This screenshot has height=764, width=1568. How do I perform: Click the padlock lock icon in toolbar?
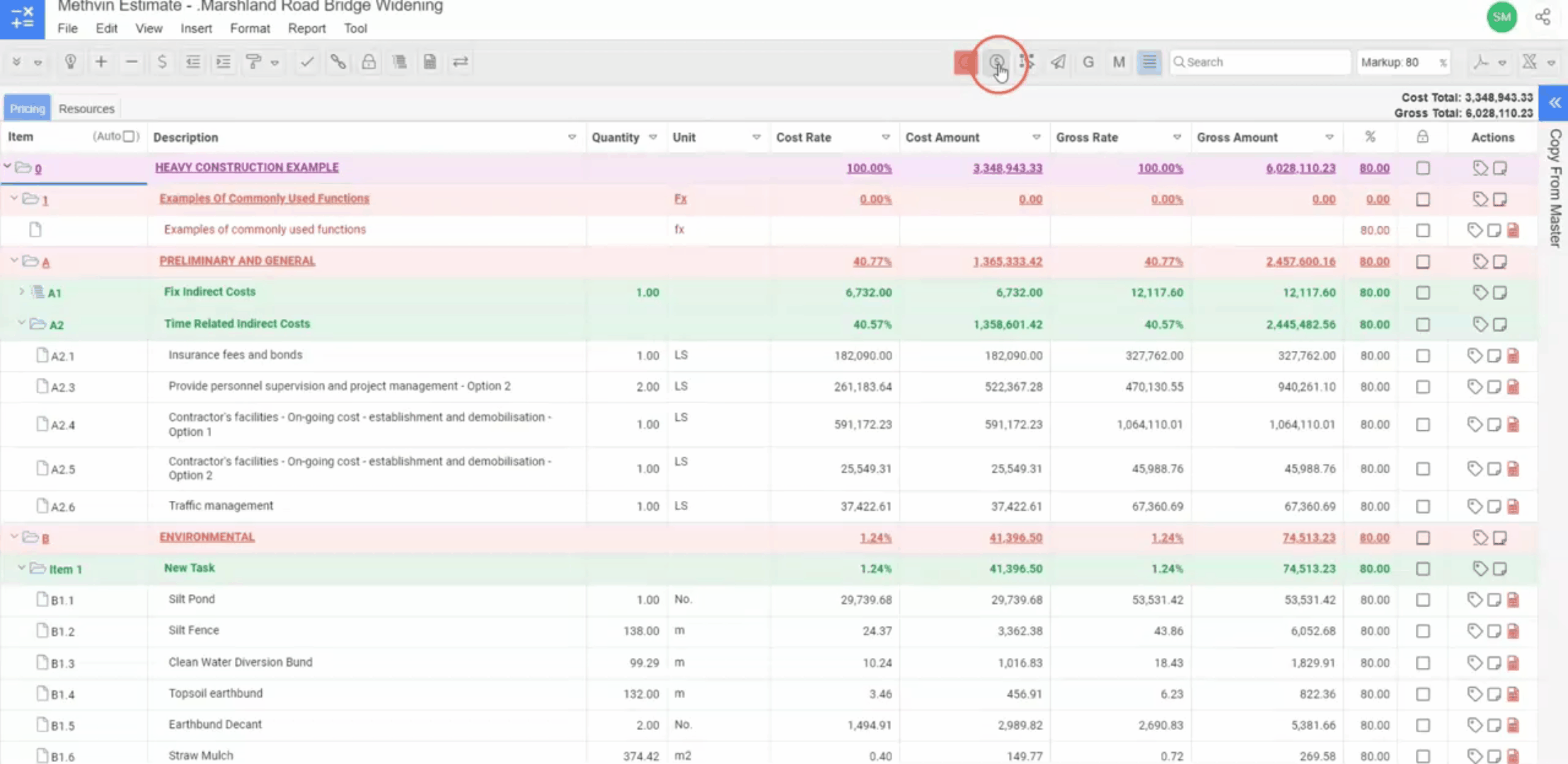pyautogui.click(x=369, y=62)
